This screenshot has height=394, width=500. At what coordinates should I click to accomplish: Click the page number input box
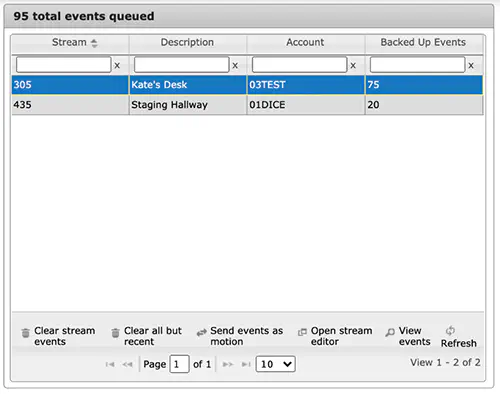(179, 364)
